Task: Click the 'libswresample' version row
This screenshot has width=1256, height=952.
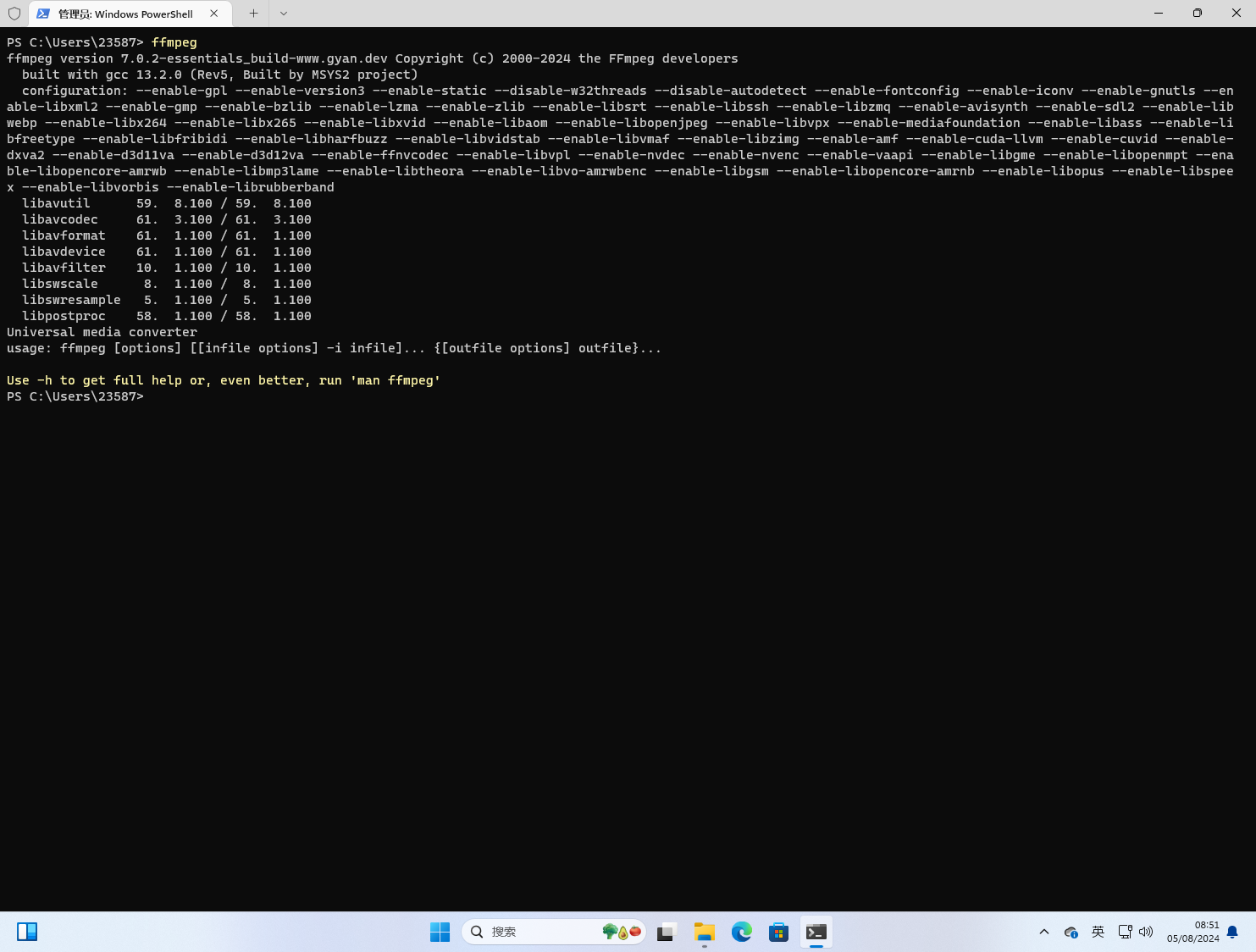Action: click(167, 300)
